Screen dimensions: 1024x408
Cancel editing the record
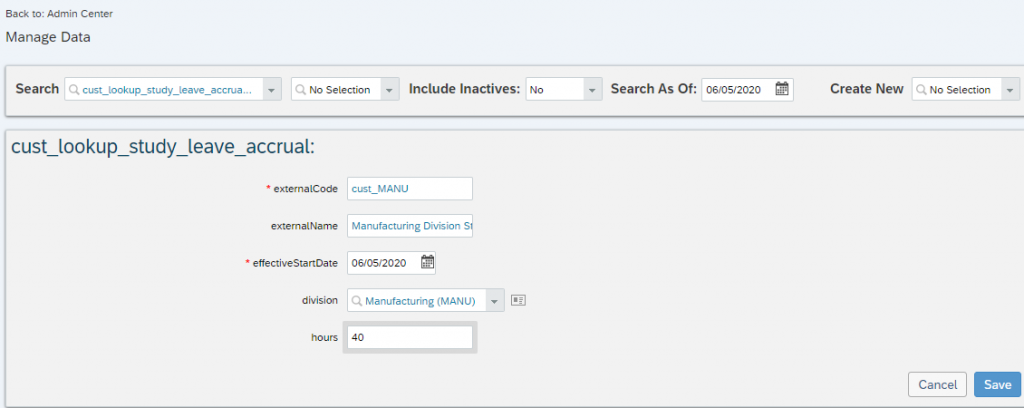pyautogui.click(x=937, y=384)
